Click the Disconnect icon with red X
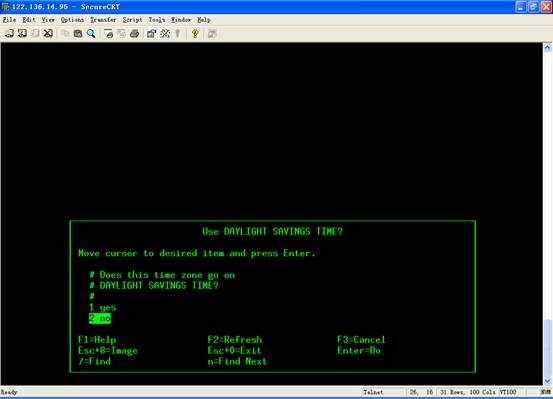 pyautogui.click(x=48, y=34)
